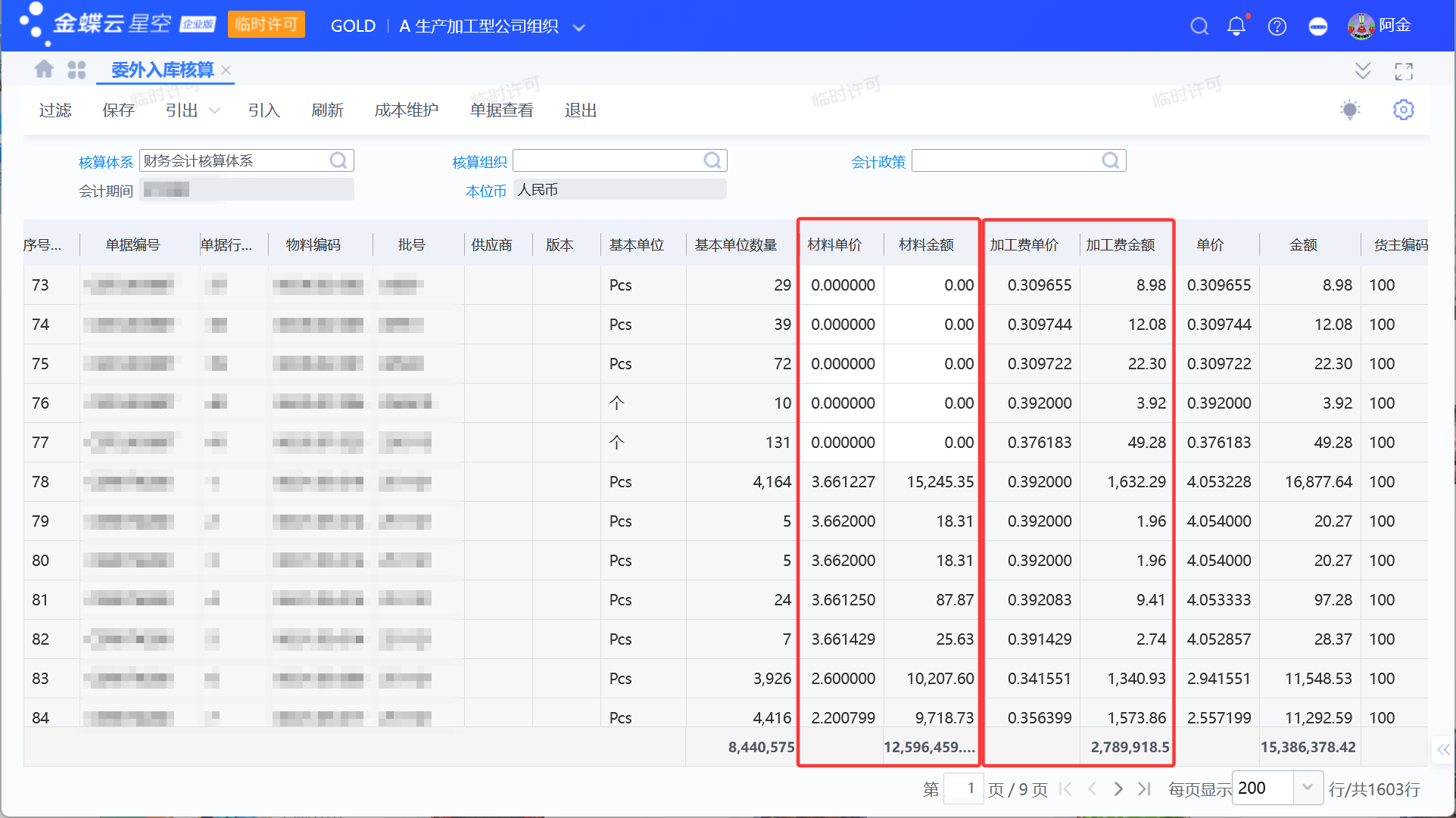Click the help question mark icon
Image resolution: width=1456 pixels, height=818 pixels.
click(1277, 26)
